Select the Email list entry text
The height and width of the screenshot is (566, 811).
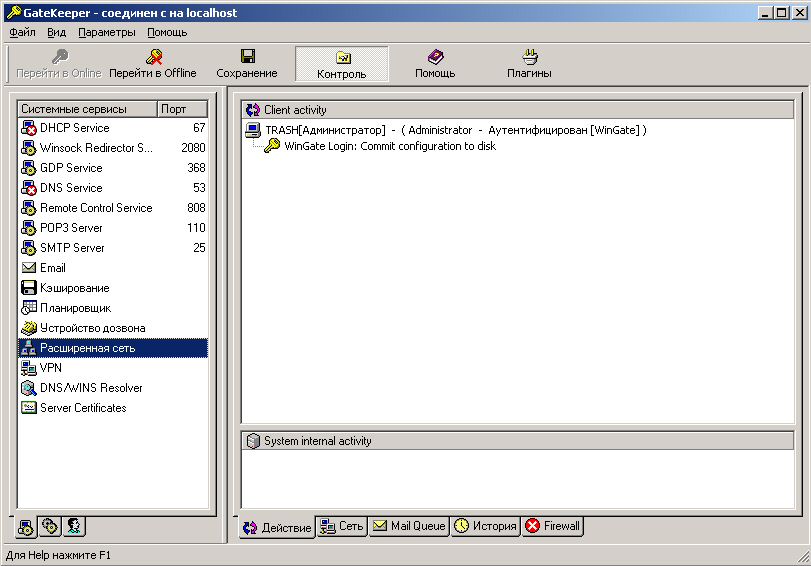tap(53, 268)
